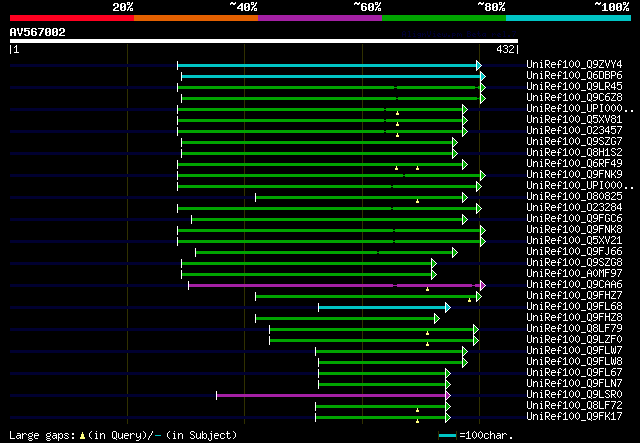
Task: Select the UniRef100_Q9FLN7 label
Action: pos(574,384)
